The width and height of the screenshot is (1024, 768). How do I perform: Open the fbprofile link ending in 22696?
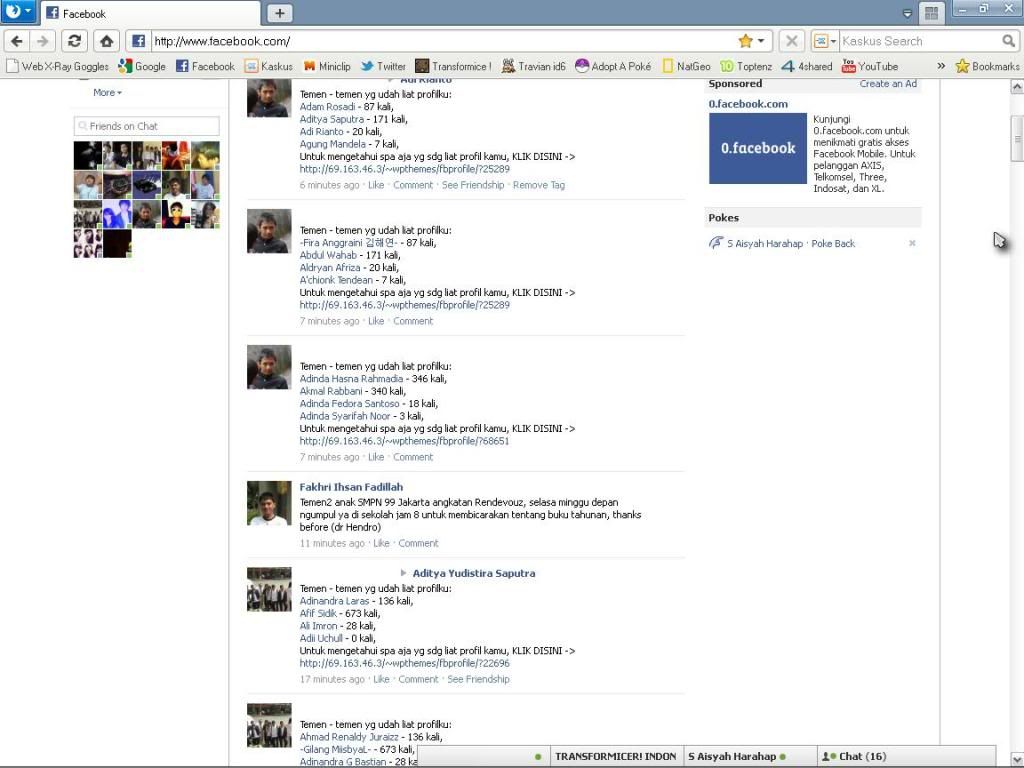point(405,664)
